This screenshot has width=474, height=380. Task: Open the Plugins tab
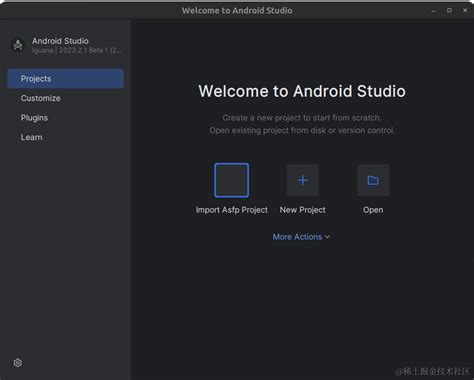click(66, 118)
